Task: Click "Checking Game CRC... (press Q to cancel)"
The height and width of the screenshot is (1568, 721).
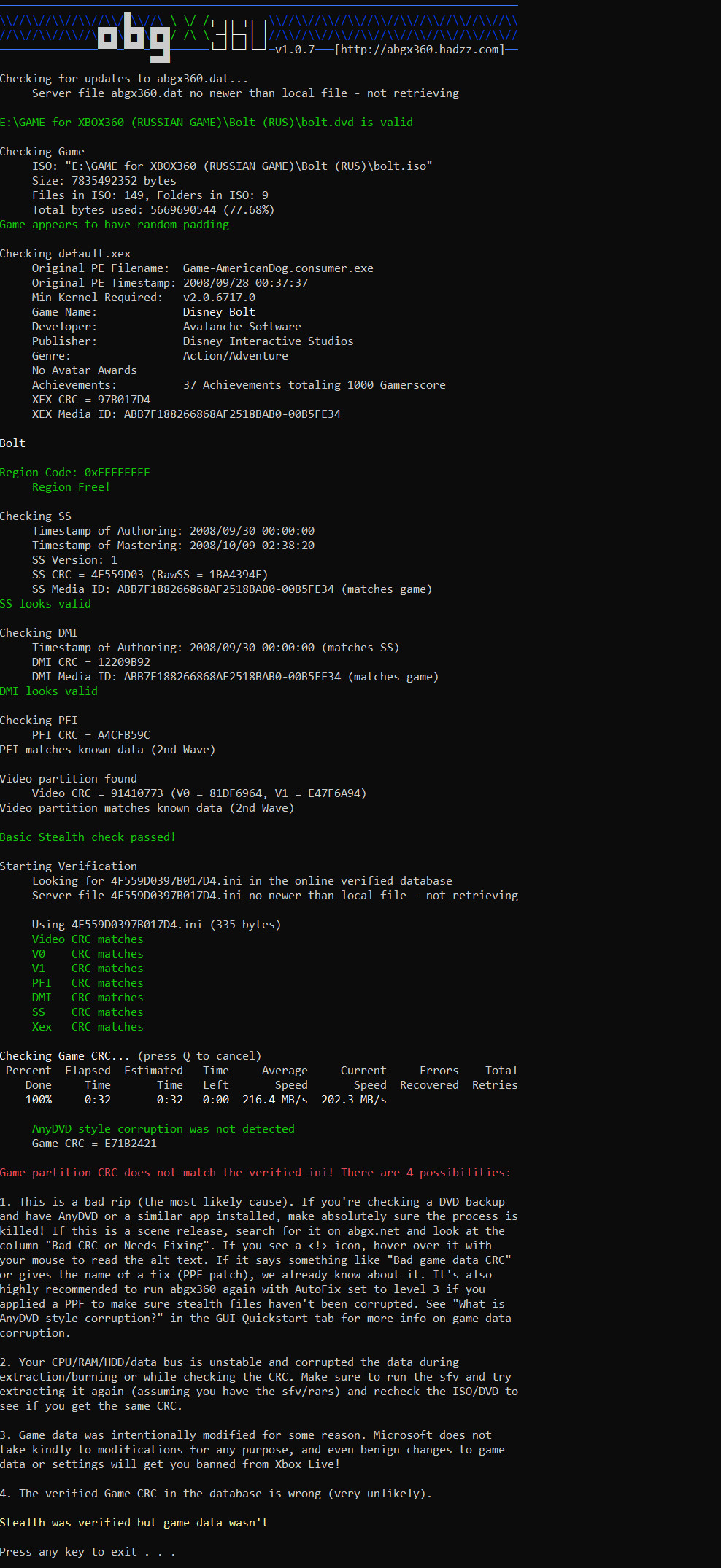Action: 131,1056
